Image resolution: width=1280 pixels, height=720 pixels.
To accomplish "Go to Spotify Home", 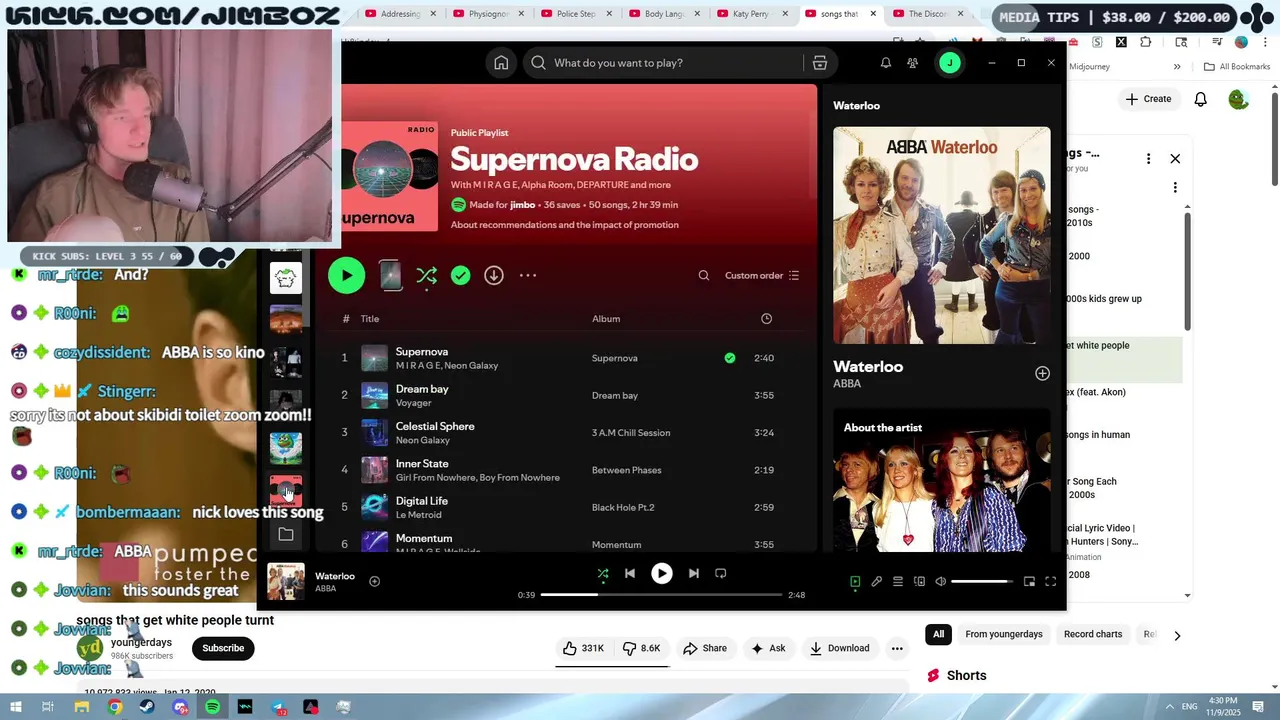I will click(501, 63).
